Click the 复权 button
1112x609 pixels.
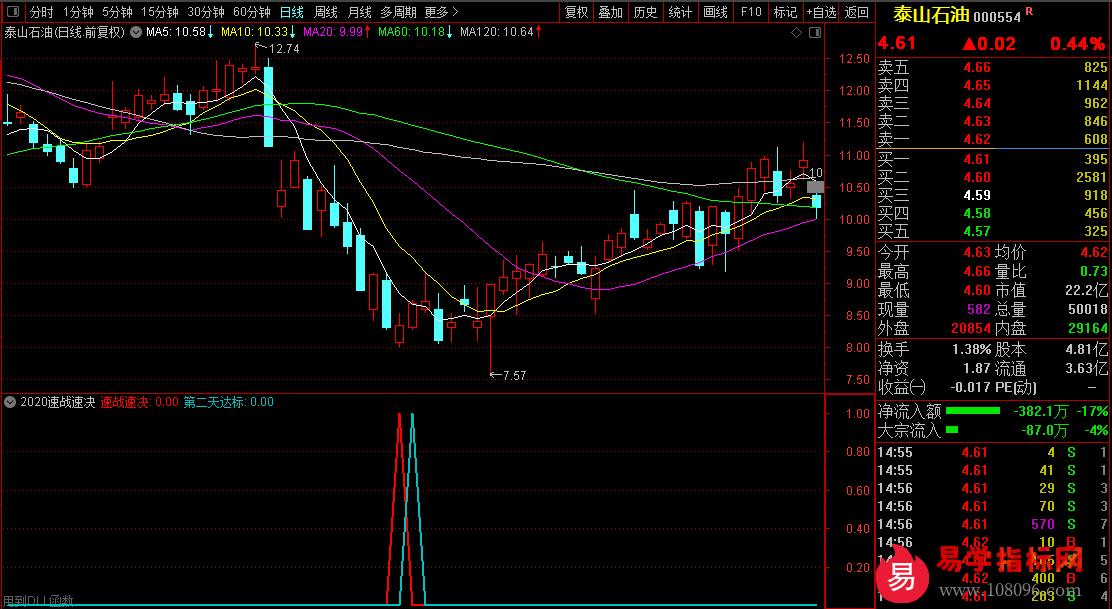click(577, 12)
